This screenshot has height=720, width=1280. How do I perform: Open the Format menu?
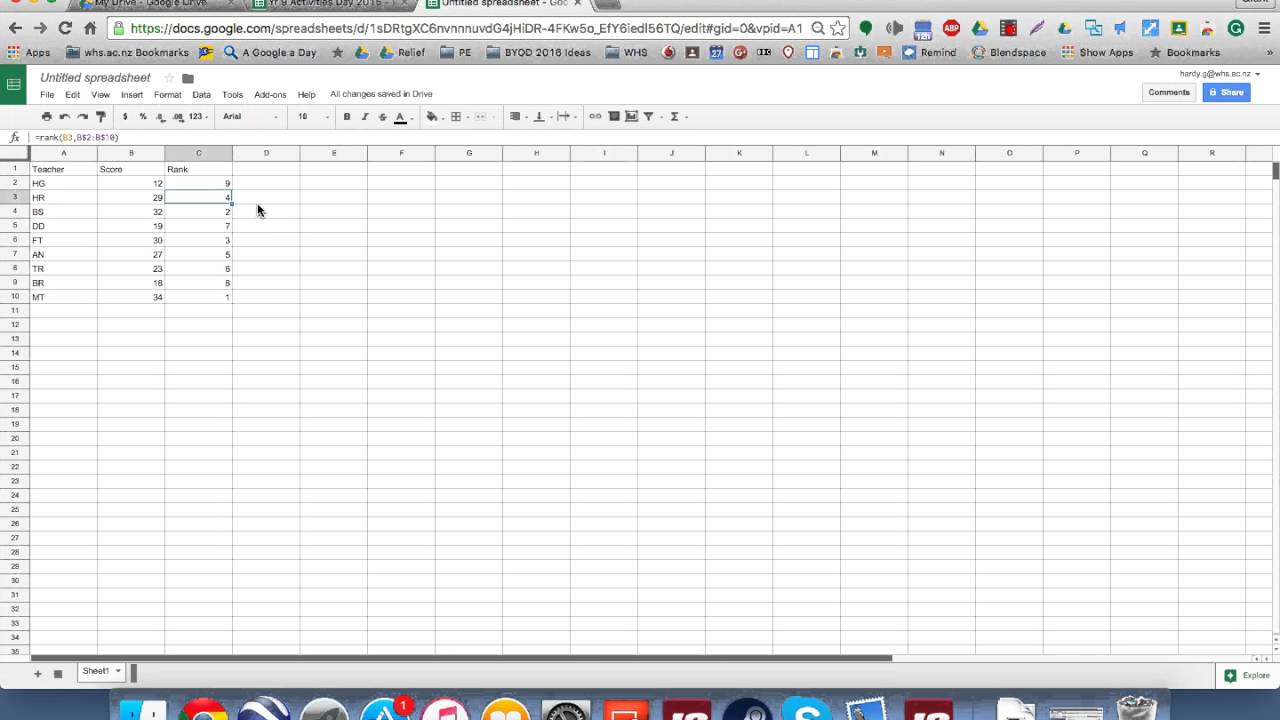pyautogui.click(x=167, y=95)
